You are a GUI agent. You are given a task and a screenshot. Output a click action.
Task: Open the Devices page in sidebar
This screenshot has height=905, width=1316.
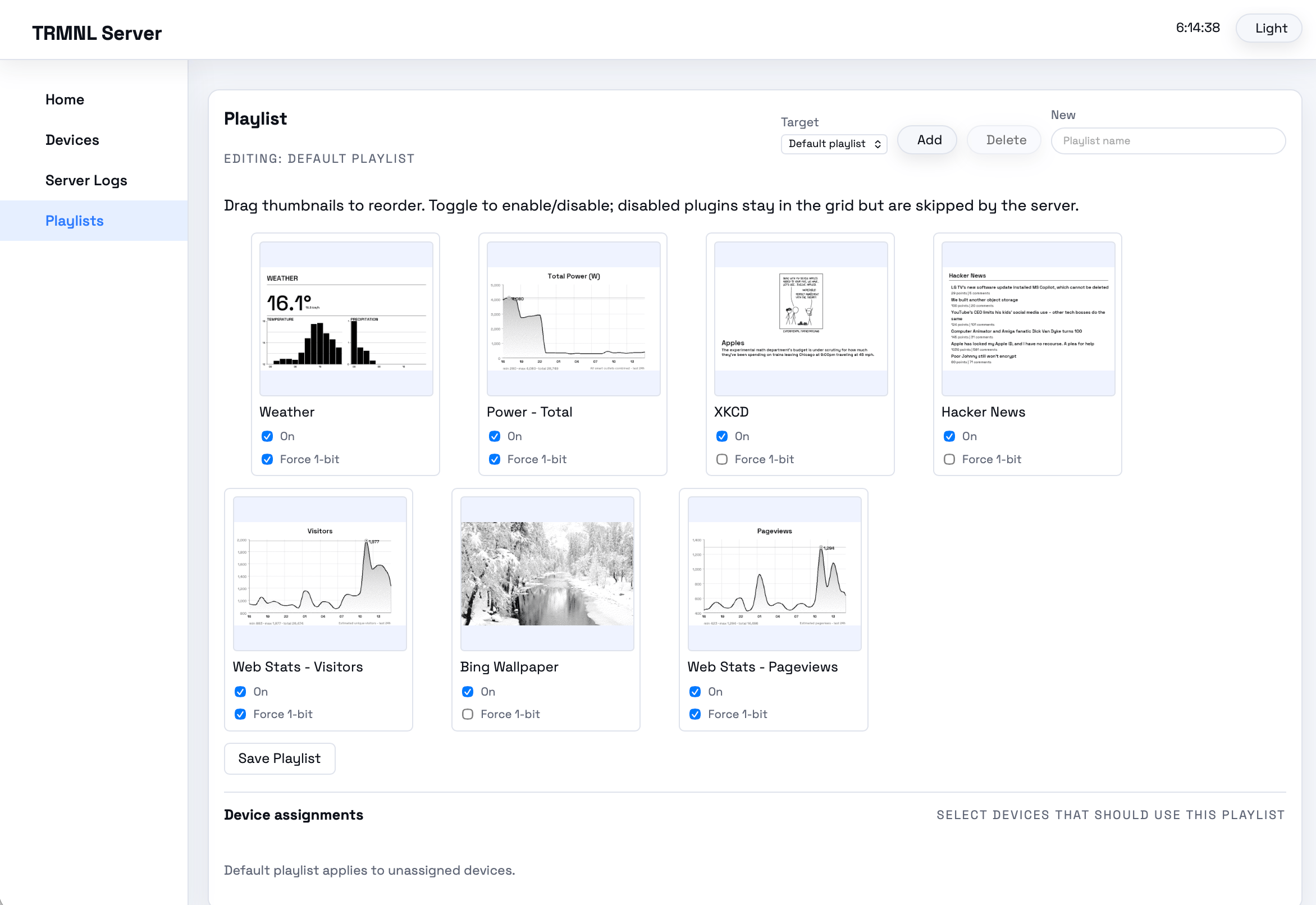[x=72, y=140]
